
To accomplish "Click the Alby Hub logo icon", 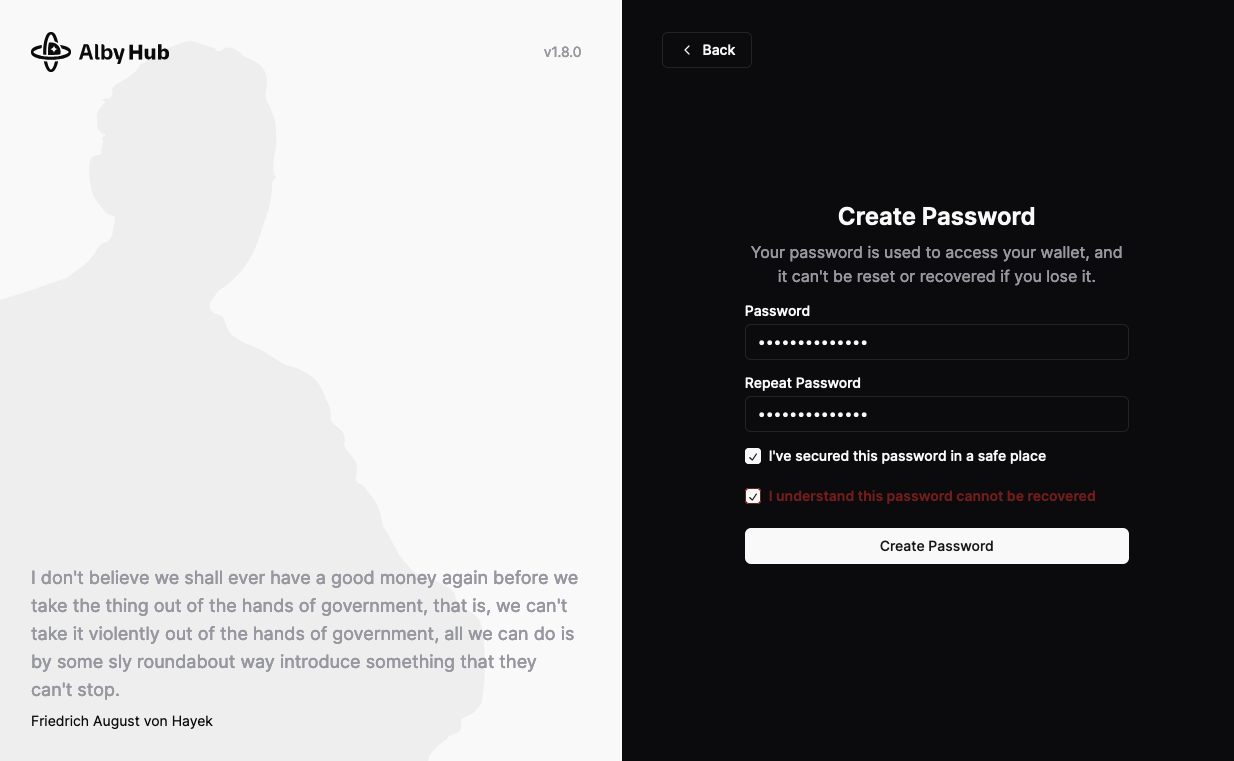I will click(x=51, y=52).
